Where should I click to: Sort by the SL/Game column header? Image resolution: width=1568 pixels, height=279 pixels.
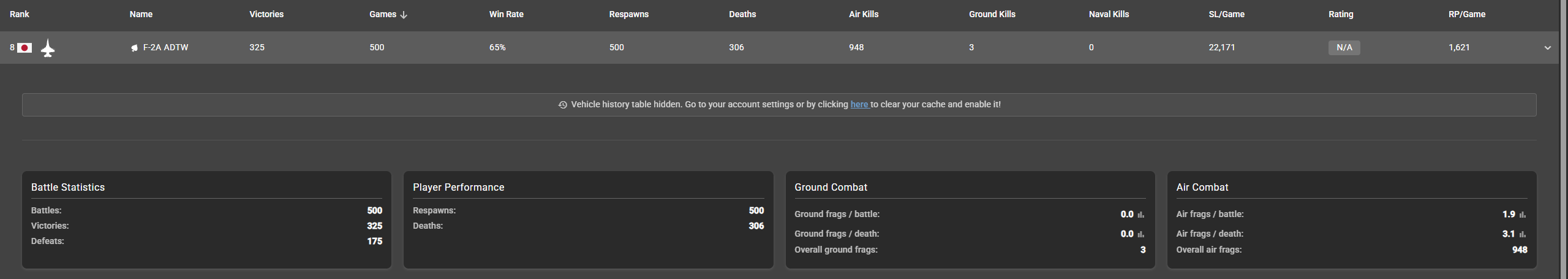pyautogui.click(x=1226, y=14)
